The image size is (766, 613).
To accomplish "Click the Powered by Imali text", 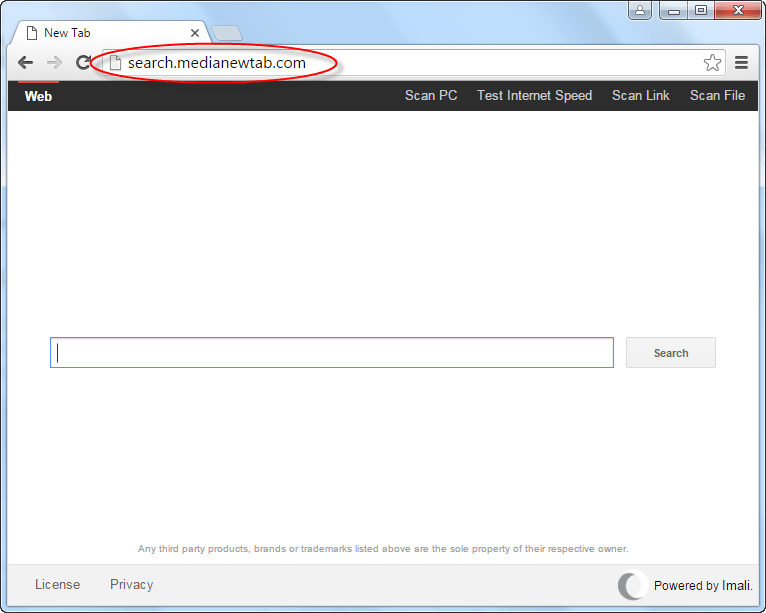I will (703, 585).
